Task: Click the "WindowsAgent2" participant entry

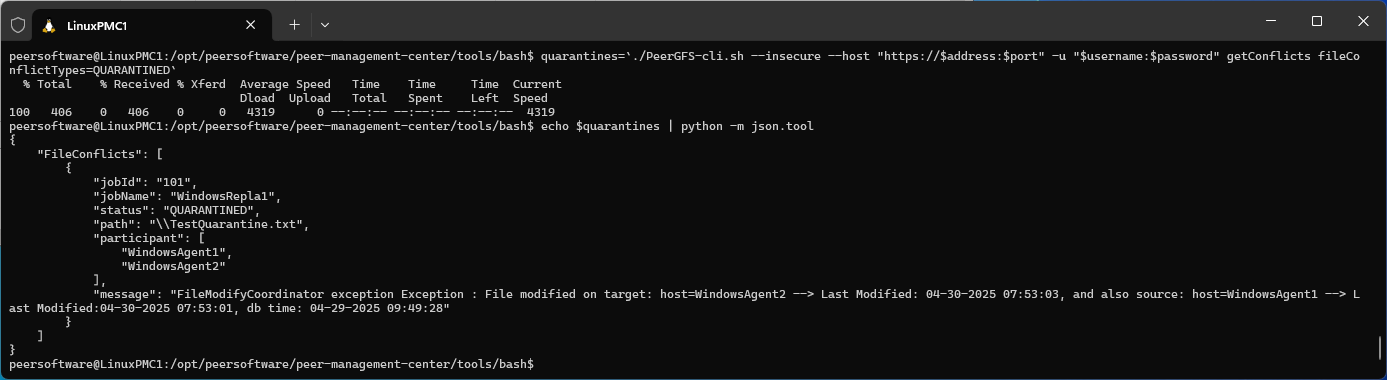Action: 172,266
